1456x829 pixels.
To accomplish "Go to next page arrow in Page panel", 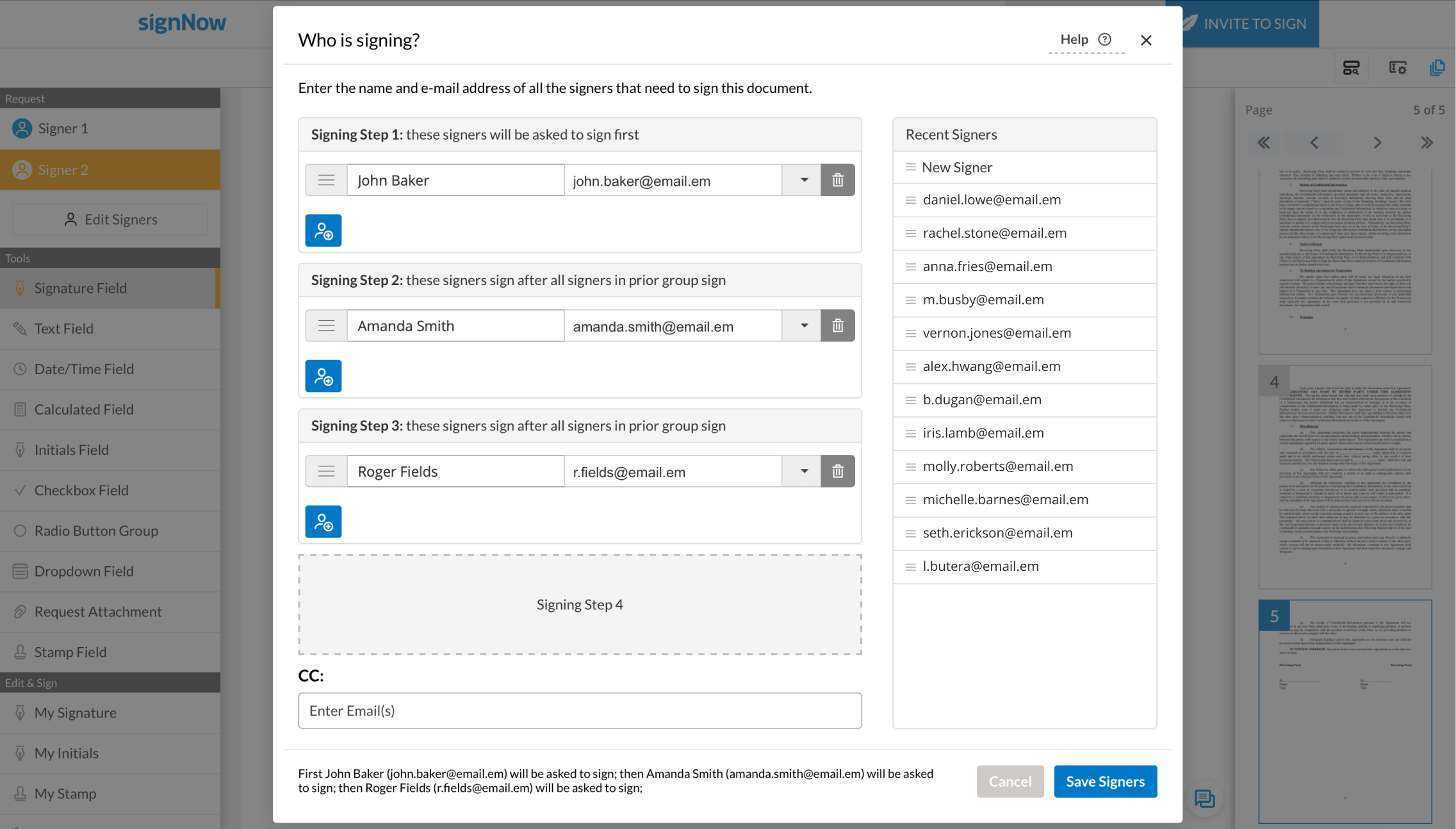I will [x=1377, y=143].
